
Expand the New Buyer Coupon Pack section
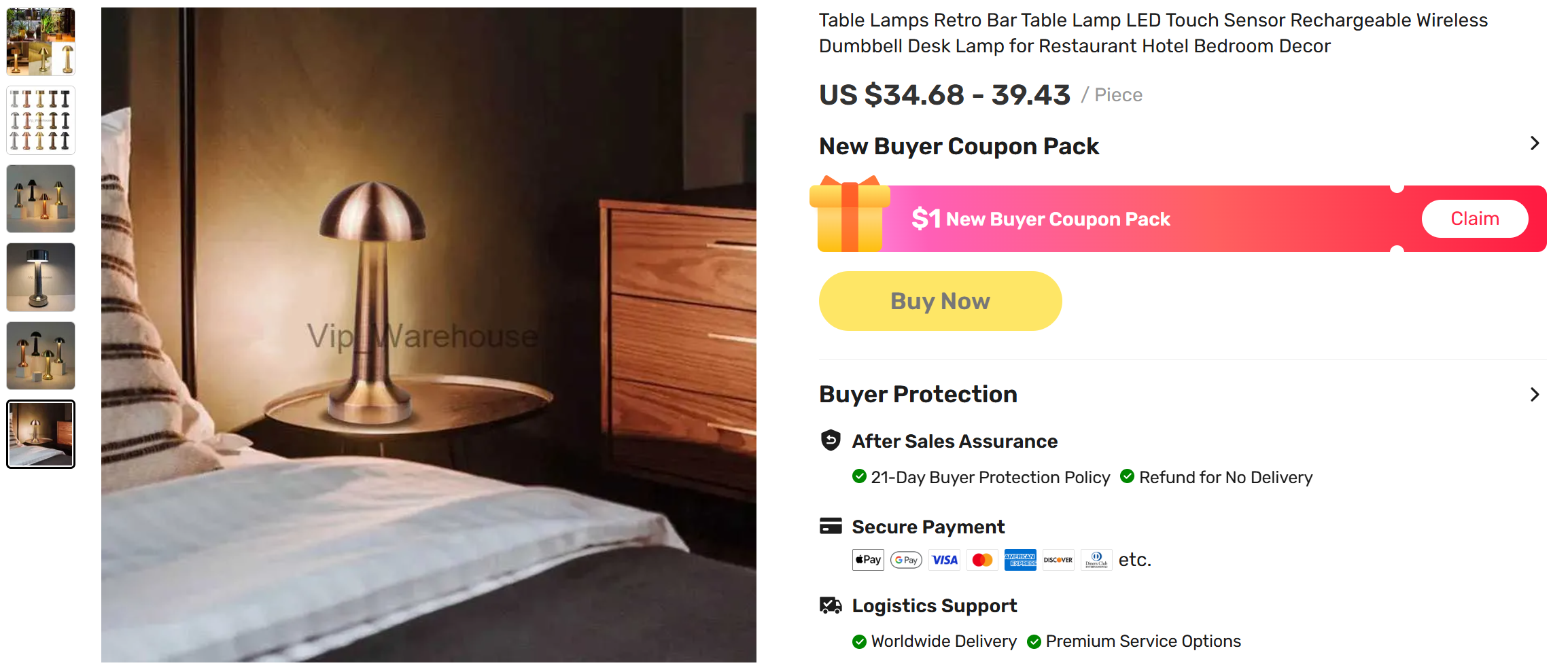1534,143
